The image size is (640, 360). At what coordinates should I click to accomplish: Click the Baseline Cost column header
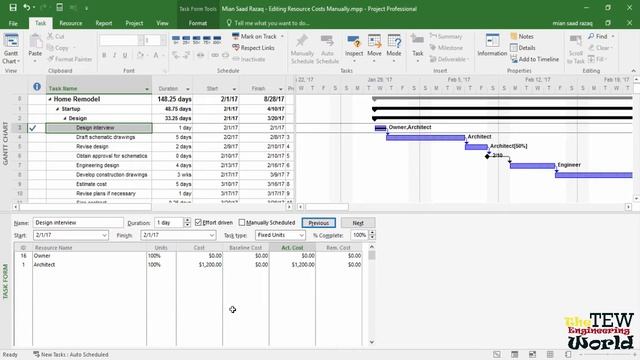tap(246, 248)
